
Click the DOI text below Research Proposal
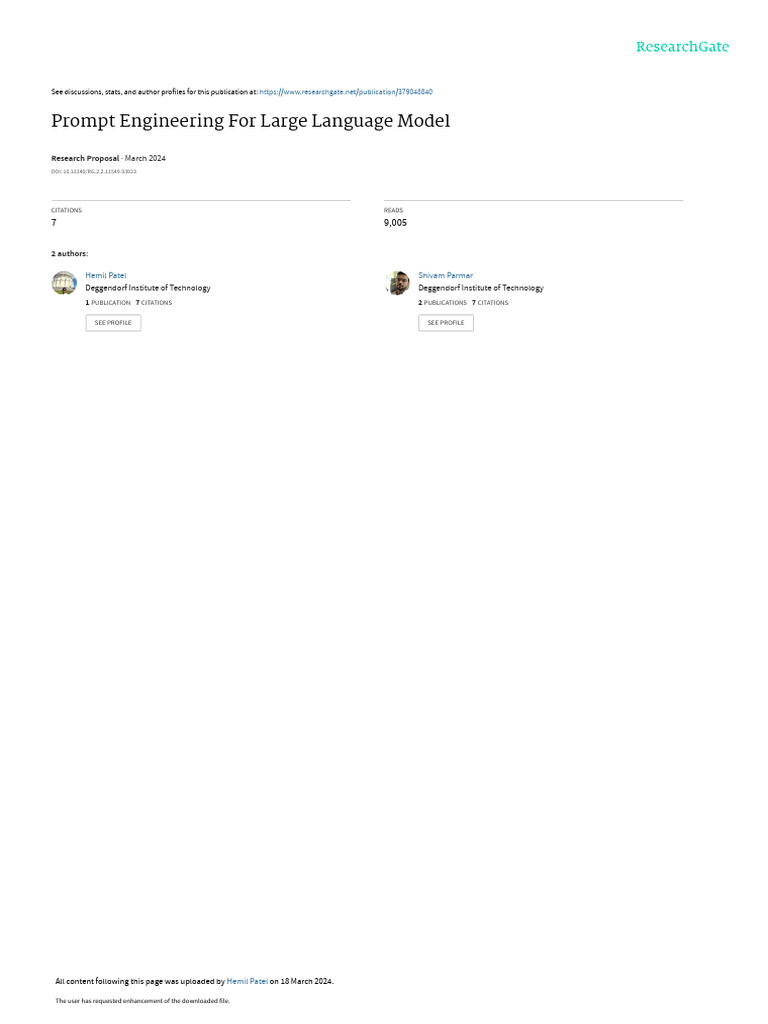click(94, 172)
